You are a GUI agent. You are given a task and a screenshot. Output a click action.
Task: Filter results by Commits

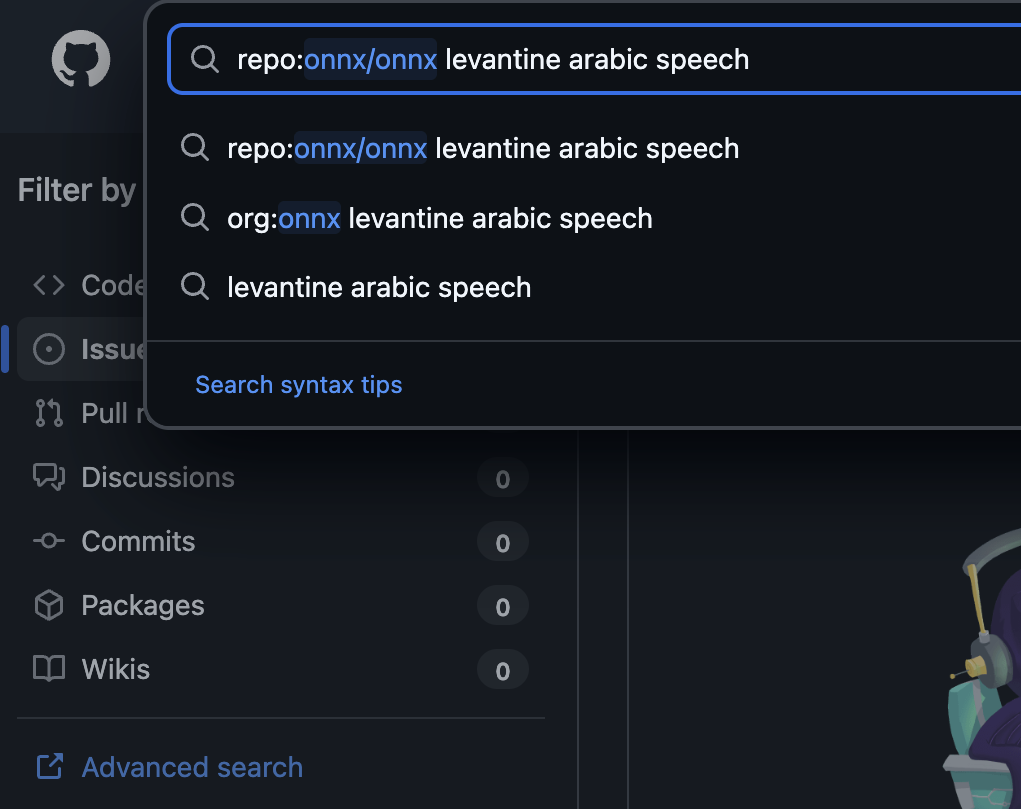tap(138, 541)
